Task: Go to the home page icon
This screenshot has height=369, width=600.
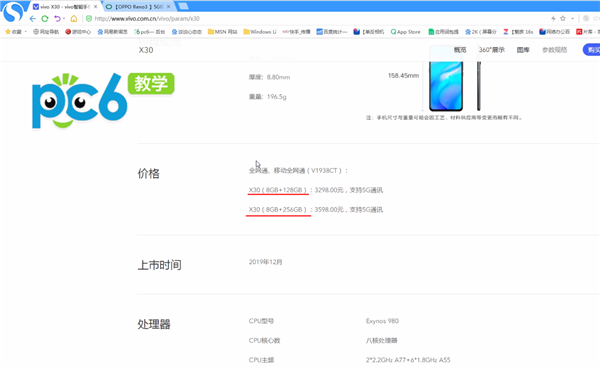Action: (x=74, y=18)
